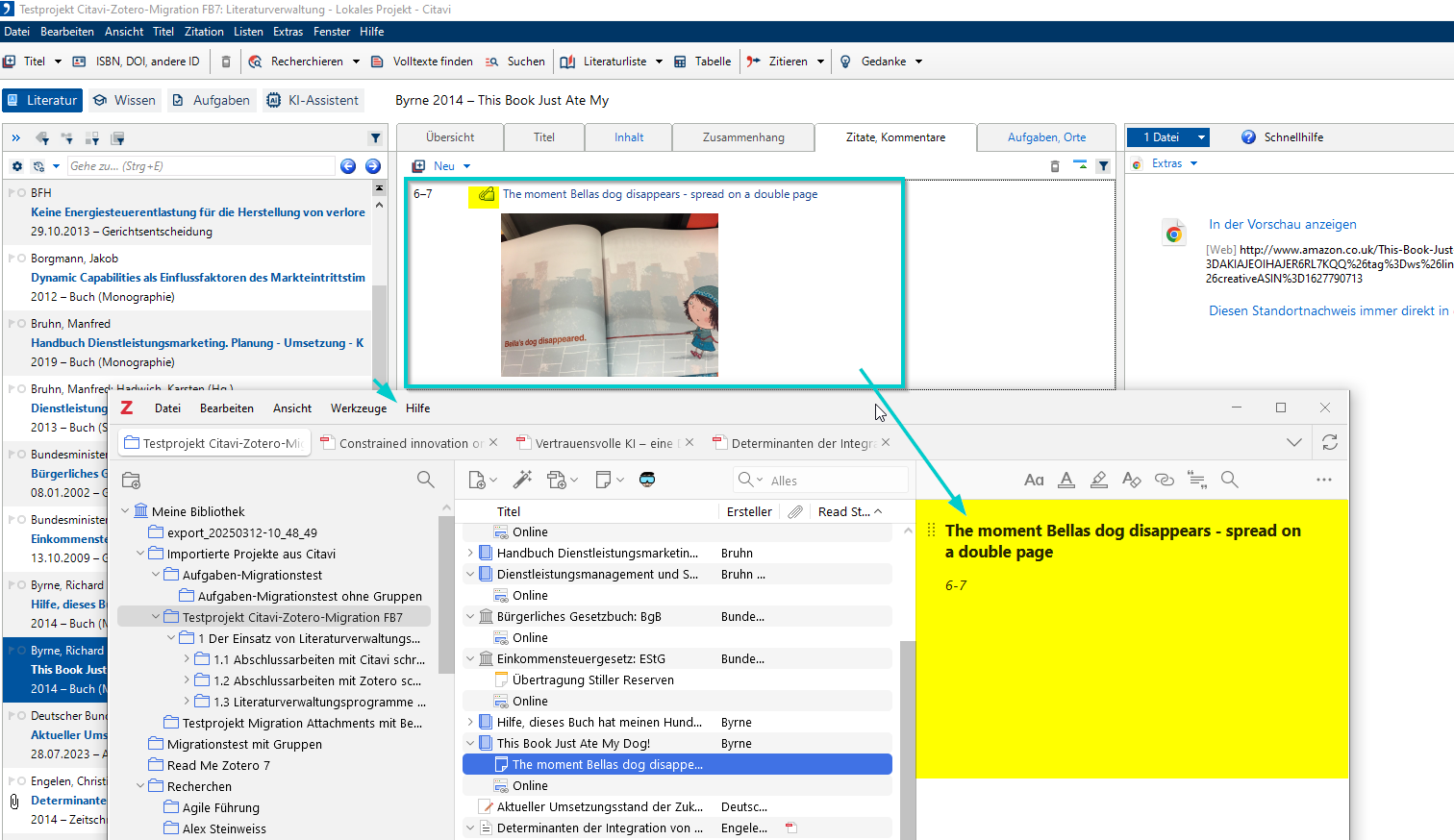The width and height of the screenshot is (1454, 840).
Task: Open the Tabelle view in Citavi
Action: 703,62
